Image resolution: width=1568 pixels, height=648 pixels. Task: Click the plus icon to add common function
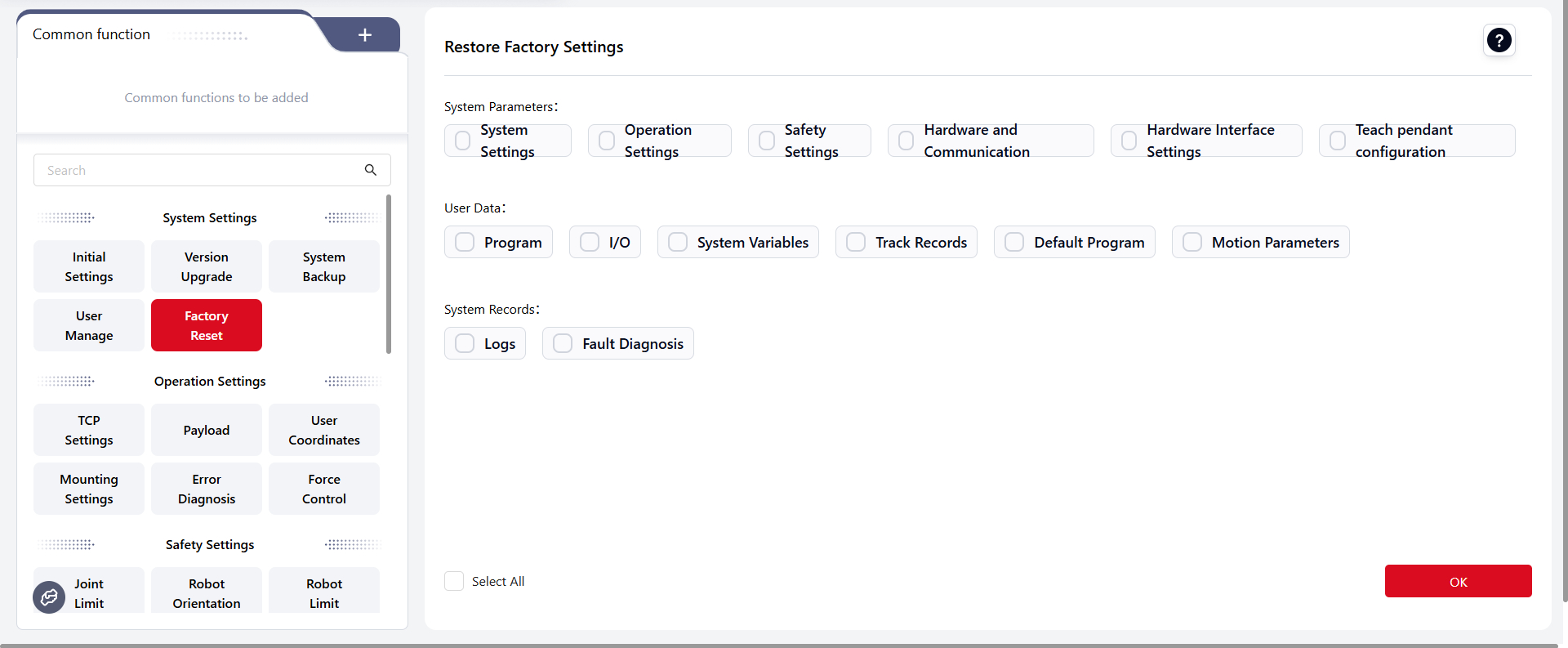pos(365,34)
